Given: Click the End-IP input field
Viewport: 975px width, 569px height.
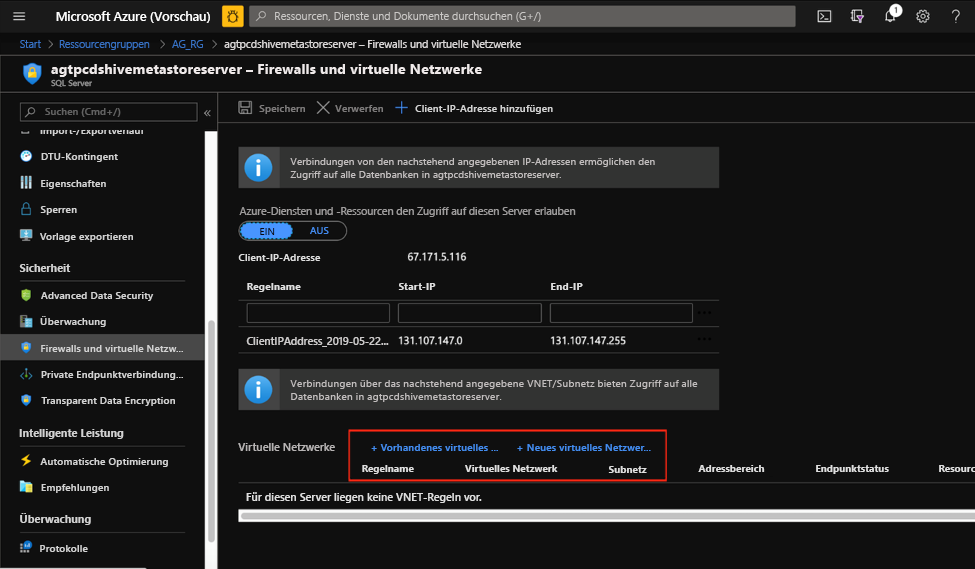Looking at the screenshot, I should [x=621, y=313].
